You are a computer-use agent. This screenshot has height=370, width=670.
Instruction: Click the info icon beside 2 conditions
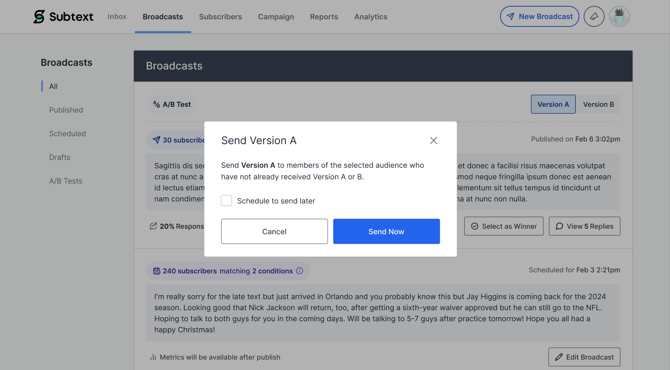300,271
